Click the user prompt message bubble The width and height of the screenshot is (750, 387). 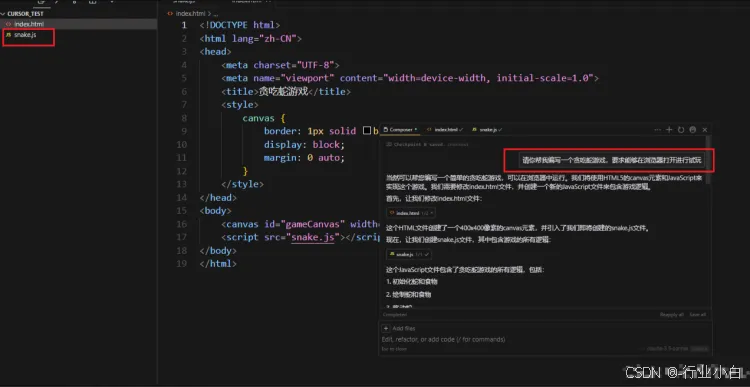click(612, 160)
